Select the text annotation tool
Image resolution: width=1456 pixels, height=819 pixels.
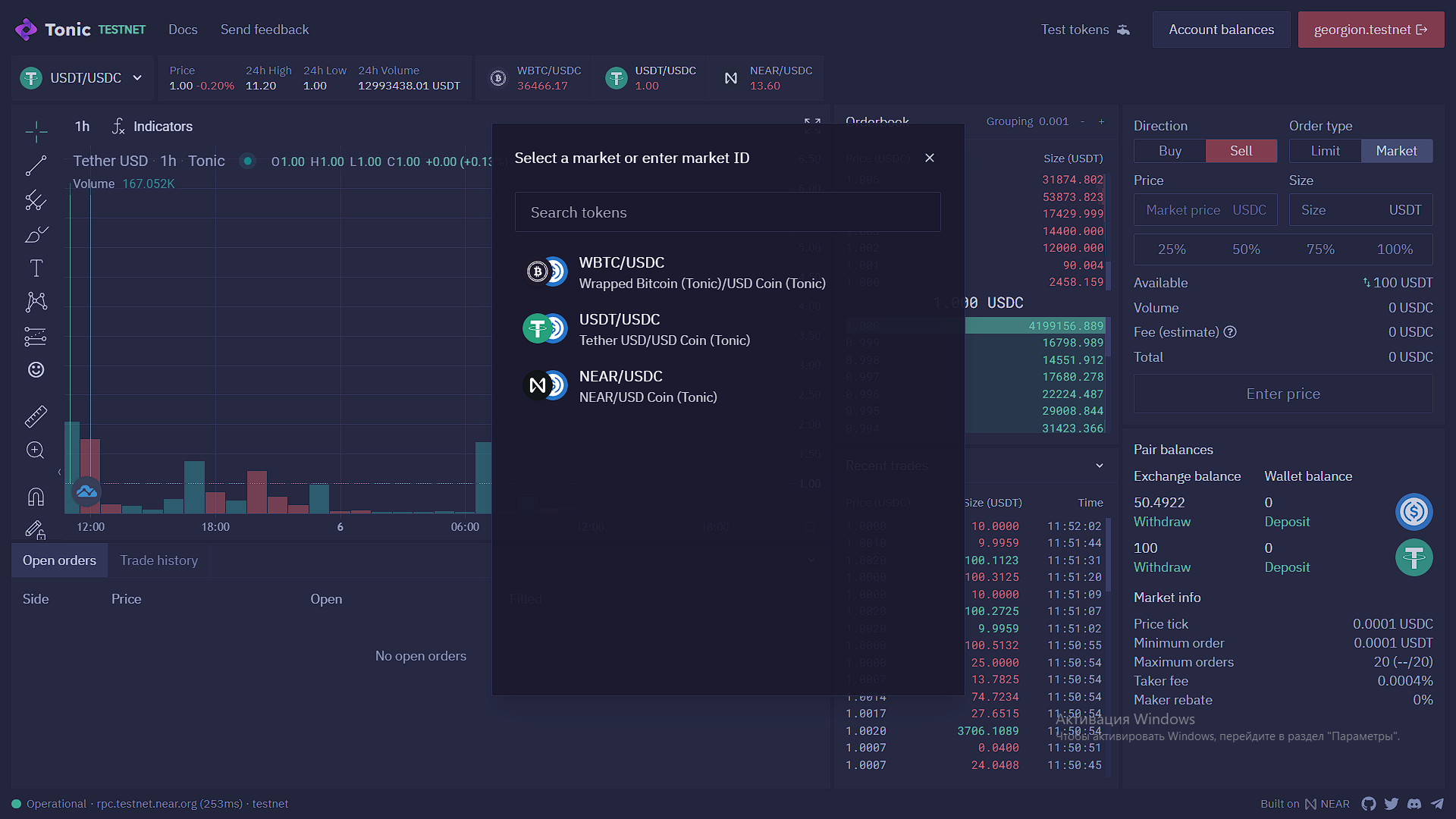pos(36,268)
